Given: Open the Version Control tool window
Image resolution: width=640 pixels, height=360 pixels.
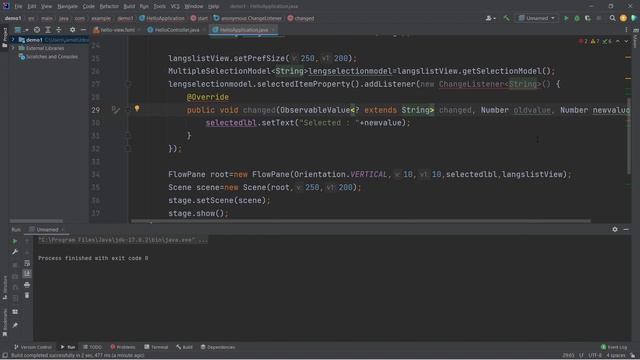Looking at the screenshot, I should coord(33,347).
